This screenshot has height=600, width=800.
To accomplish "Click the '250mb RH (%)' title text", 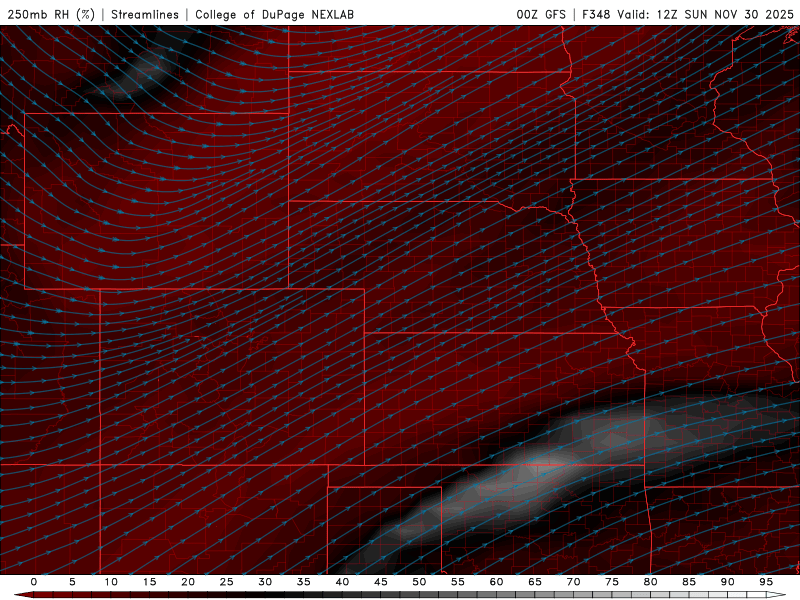I will (x=51, y=14).
